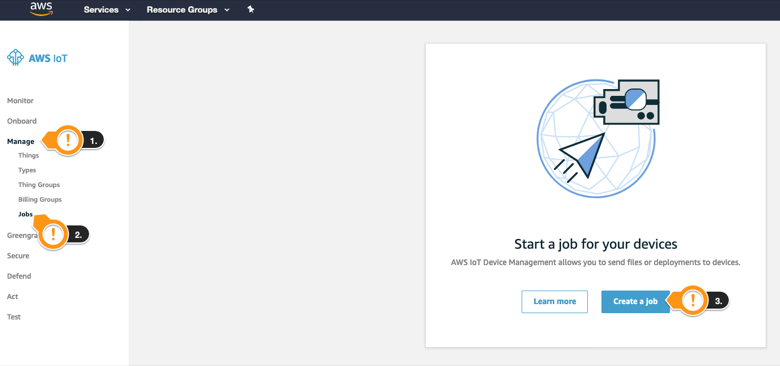Collapse the Manage section
Screen dimensions: 780x366
click(20, 141)
